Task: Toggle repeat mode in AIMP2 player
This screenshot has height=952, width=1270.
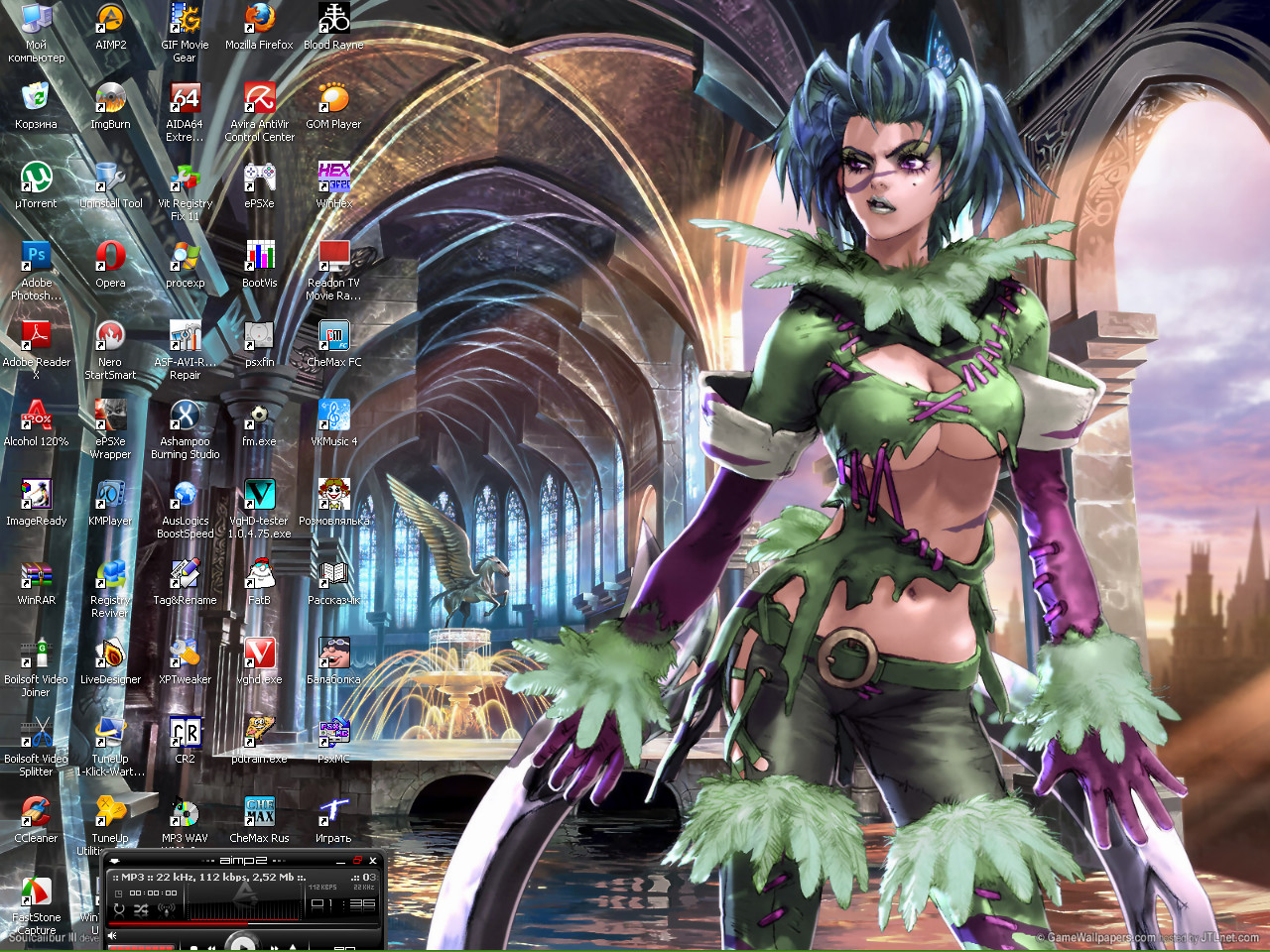Action: tap(119, 908)
